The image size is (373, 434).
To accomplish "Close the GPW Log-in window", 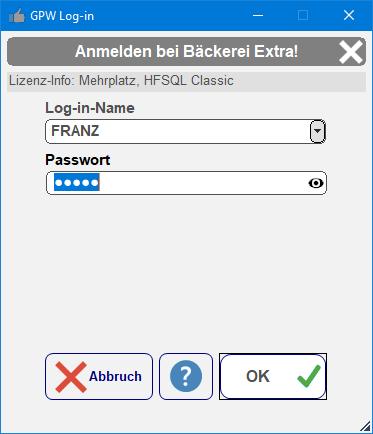I will (x=349, y=15).
